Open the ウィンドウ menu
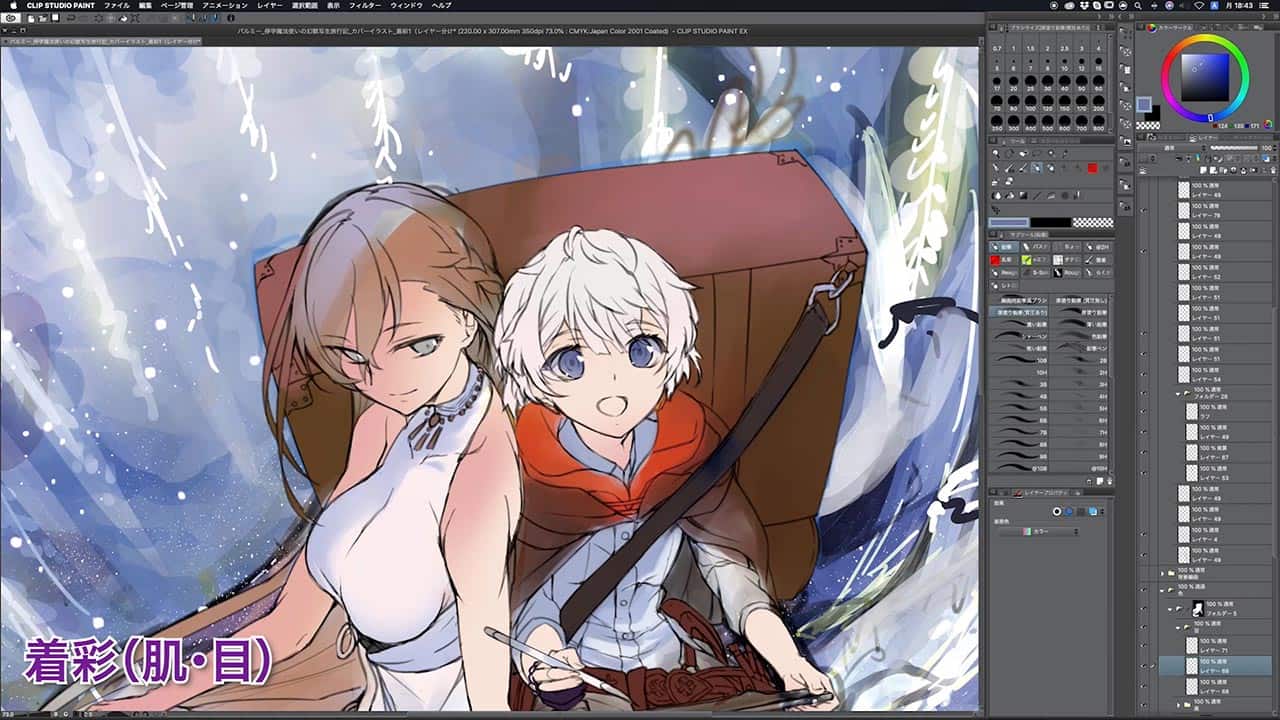The image size is (1280, 720). (406, 5)
